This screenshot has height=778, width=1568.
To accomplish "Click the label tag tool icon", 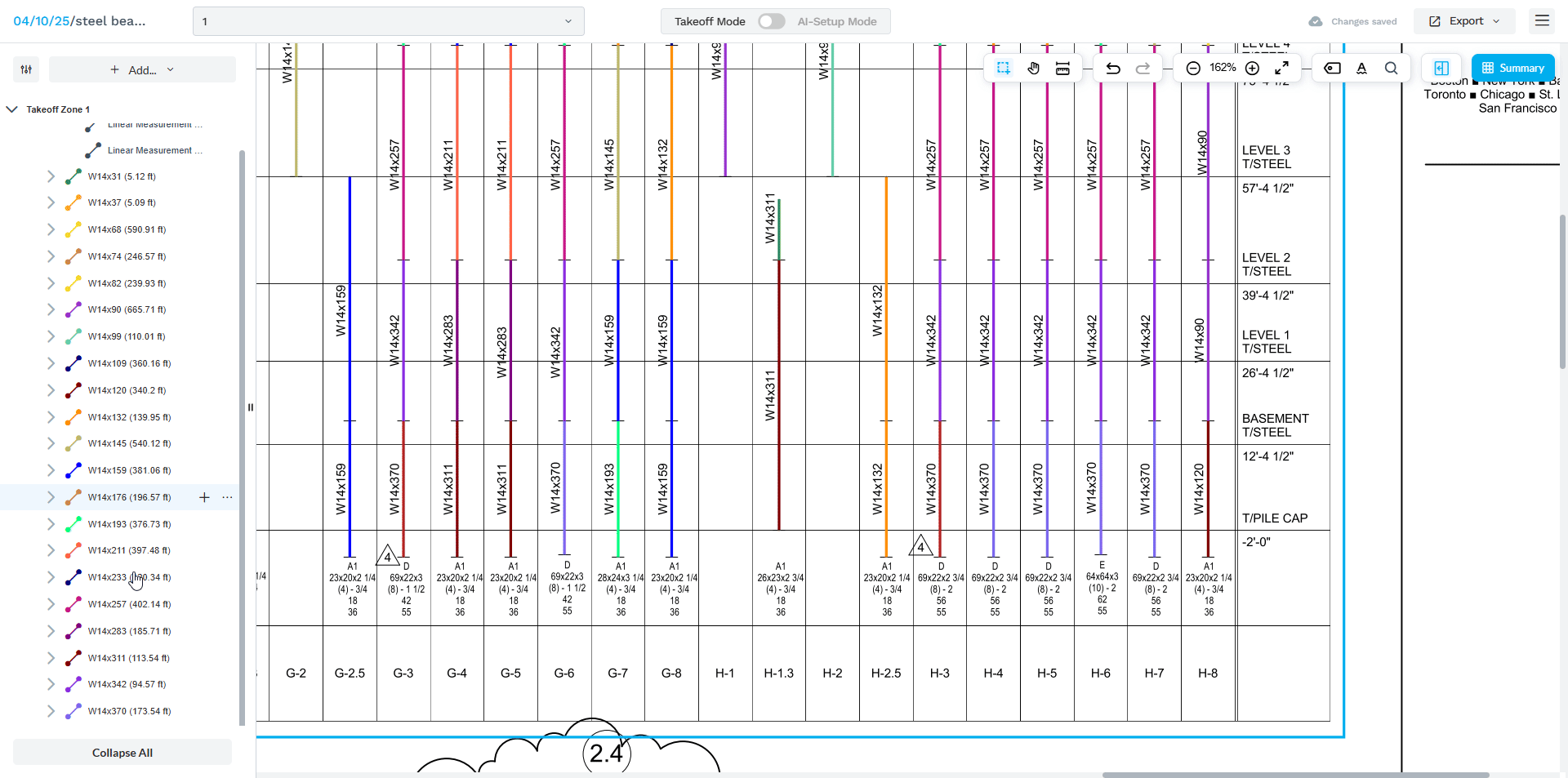I will pyautogui.click(x=1332, y=68).
